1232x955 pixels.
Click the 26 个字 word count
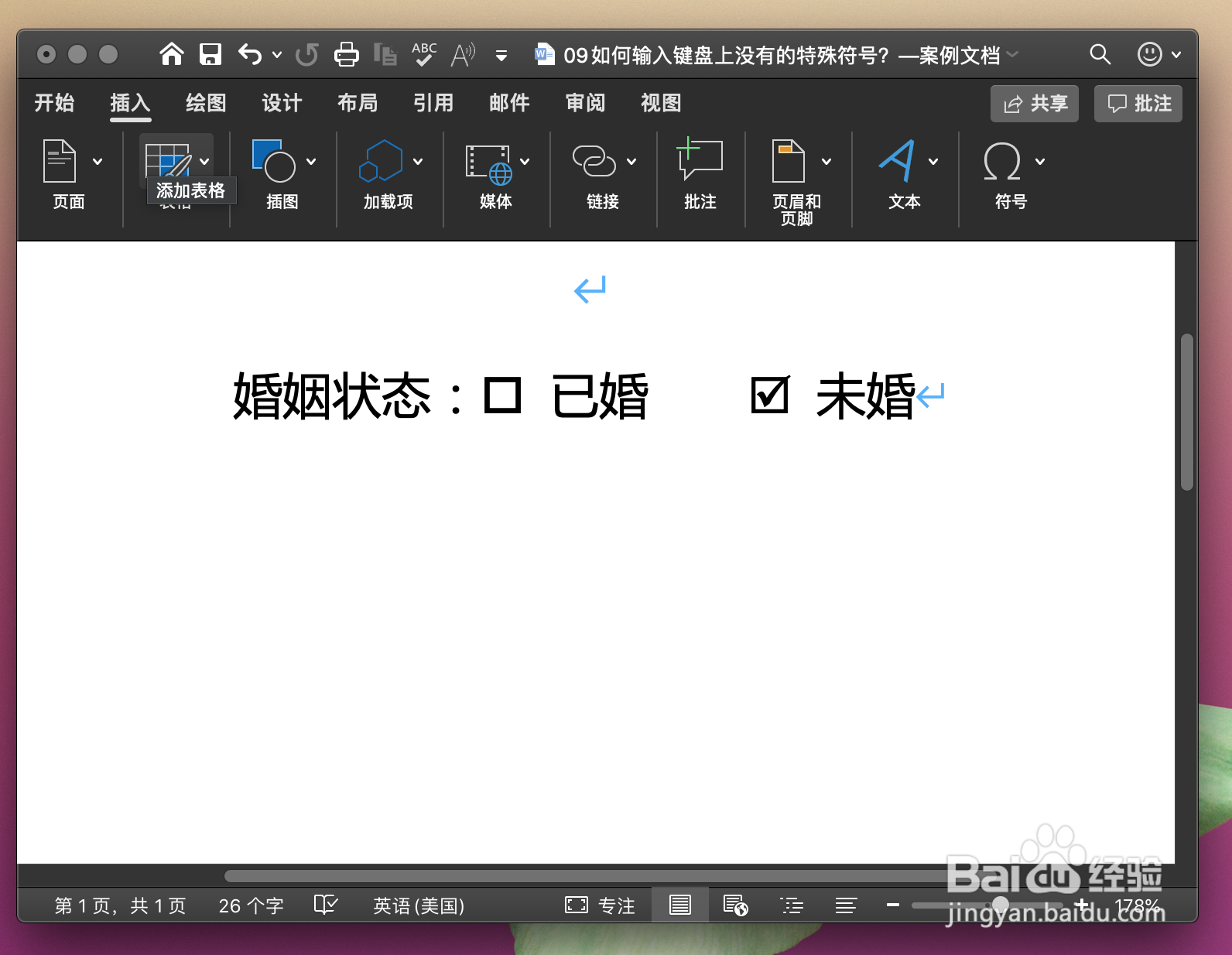pyautogui.click(x=251, y=905)
